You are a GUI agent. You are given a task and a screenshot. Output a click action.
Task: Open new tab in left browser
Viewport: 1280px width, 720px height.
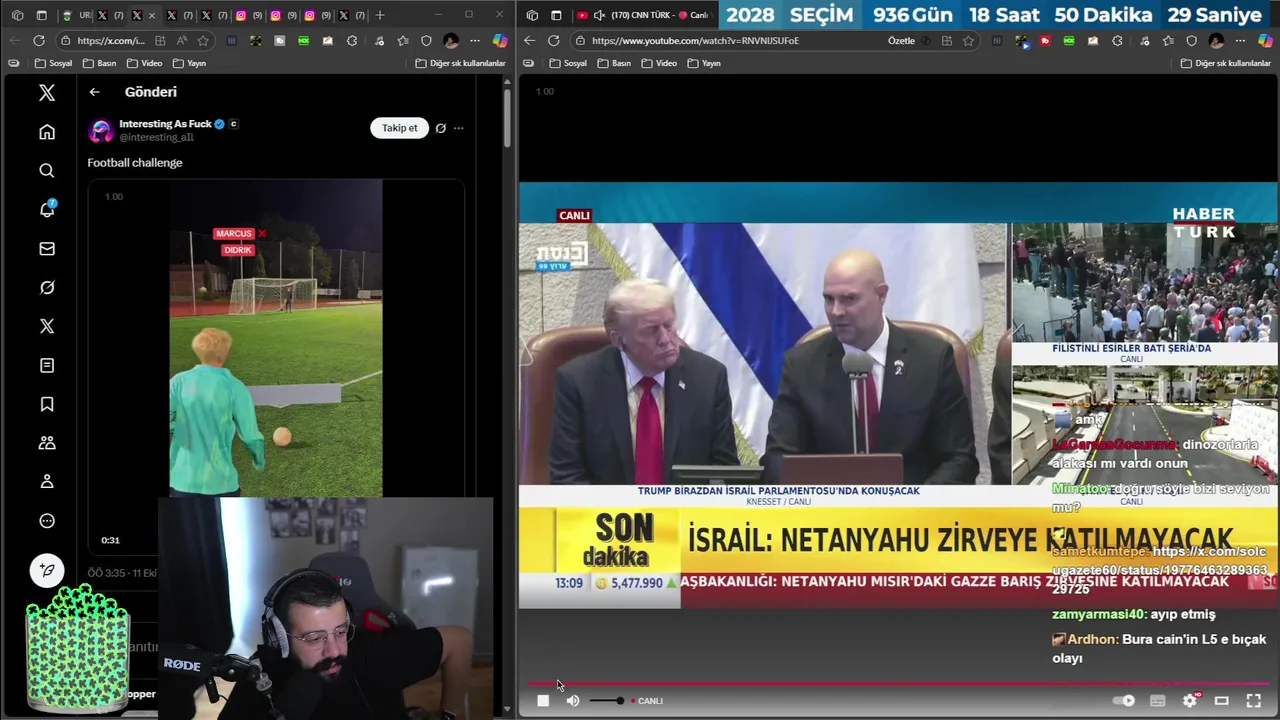[380, 15]
